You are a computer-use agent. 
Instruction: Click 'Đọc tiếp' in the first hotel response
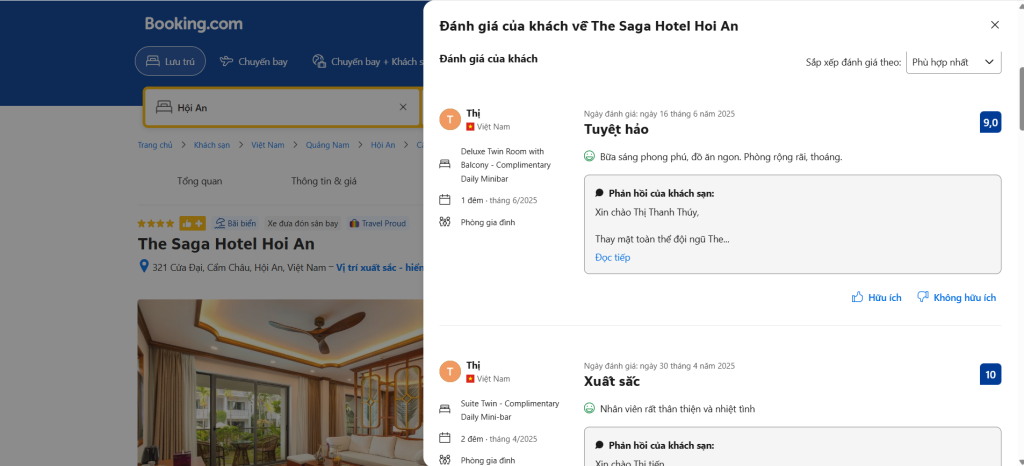[613, 257]
